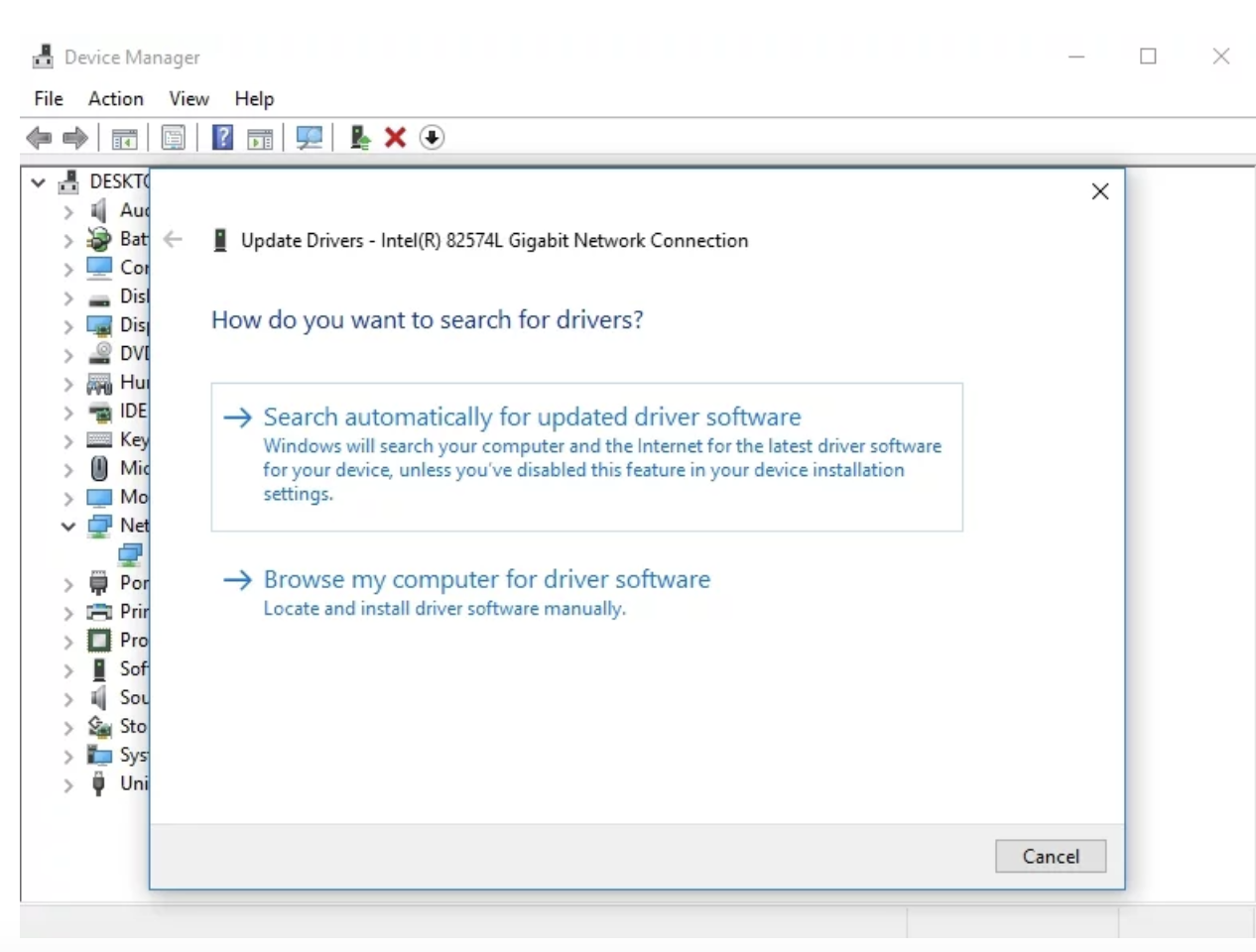Open the Action menu

115,98
